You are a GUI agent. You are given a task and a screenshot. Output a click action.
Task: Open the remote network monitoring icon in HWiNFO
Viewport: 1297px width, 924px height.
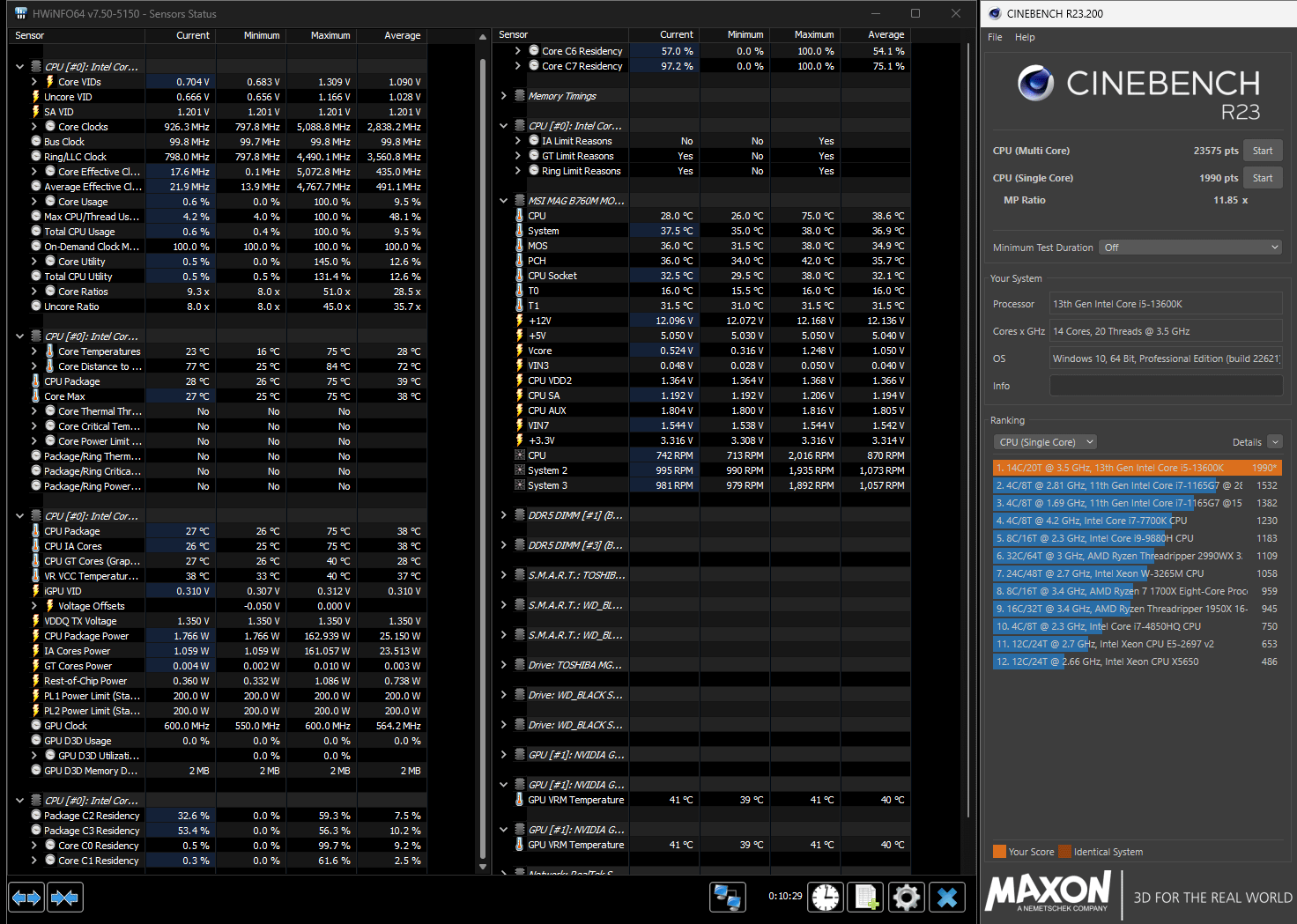point(728,897)
